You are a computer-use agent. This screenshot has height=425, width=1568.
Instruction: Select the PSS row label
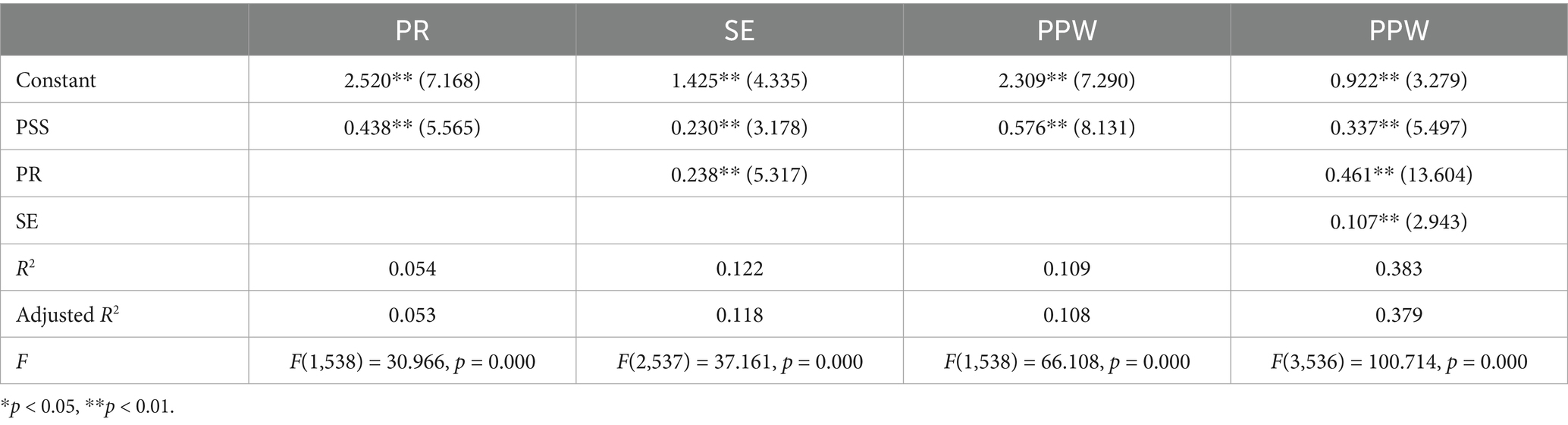pyautogui.click(x=33, y=127)
